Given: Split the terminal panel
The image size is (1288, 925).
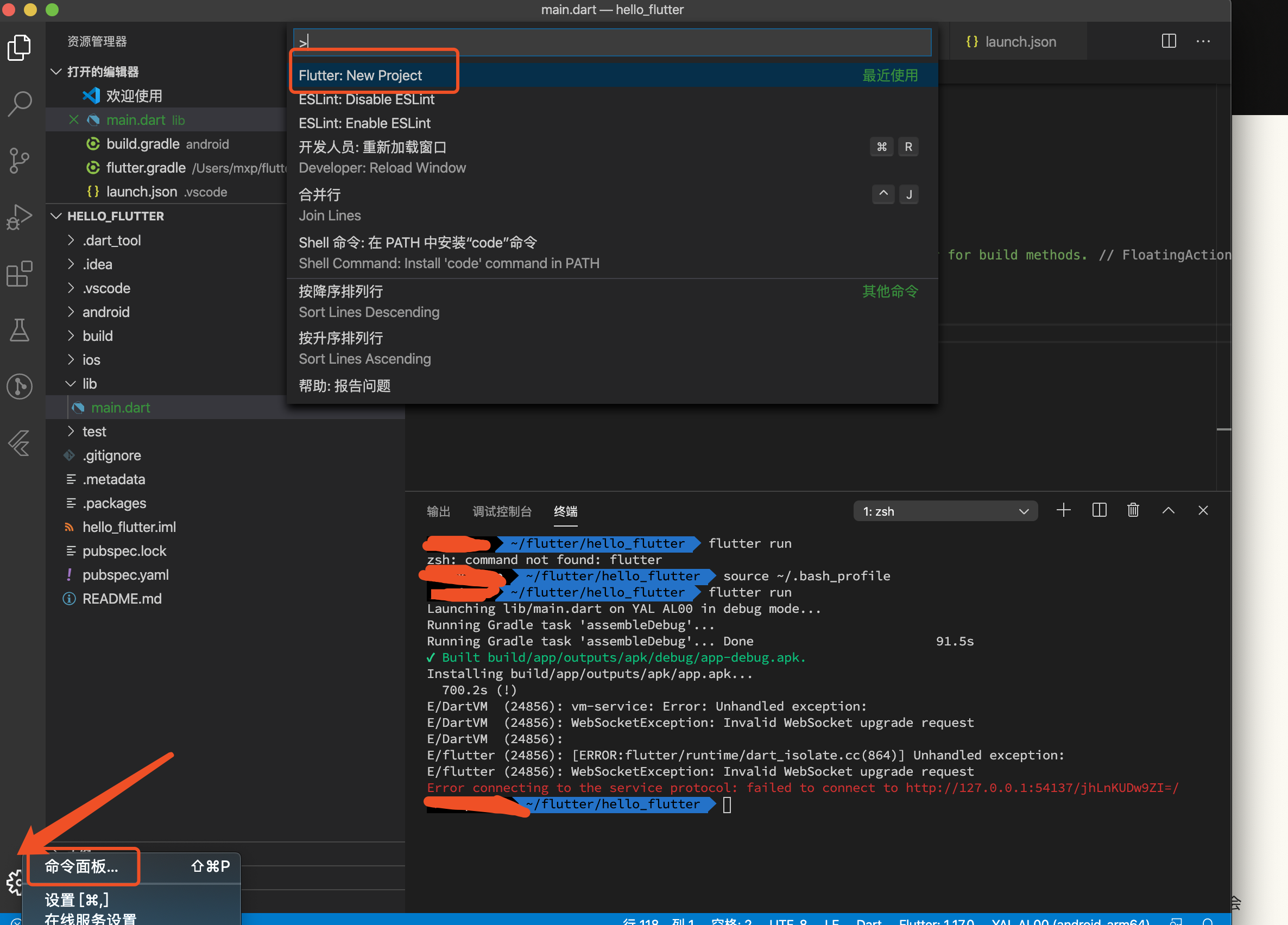Looking at the screenshot, I should click(1099, 510).
